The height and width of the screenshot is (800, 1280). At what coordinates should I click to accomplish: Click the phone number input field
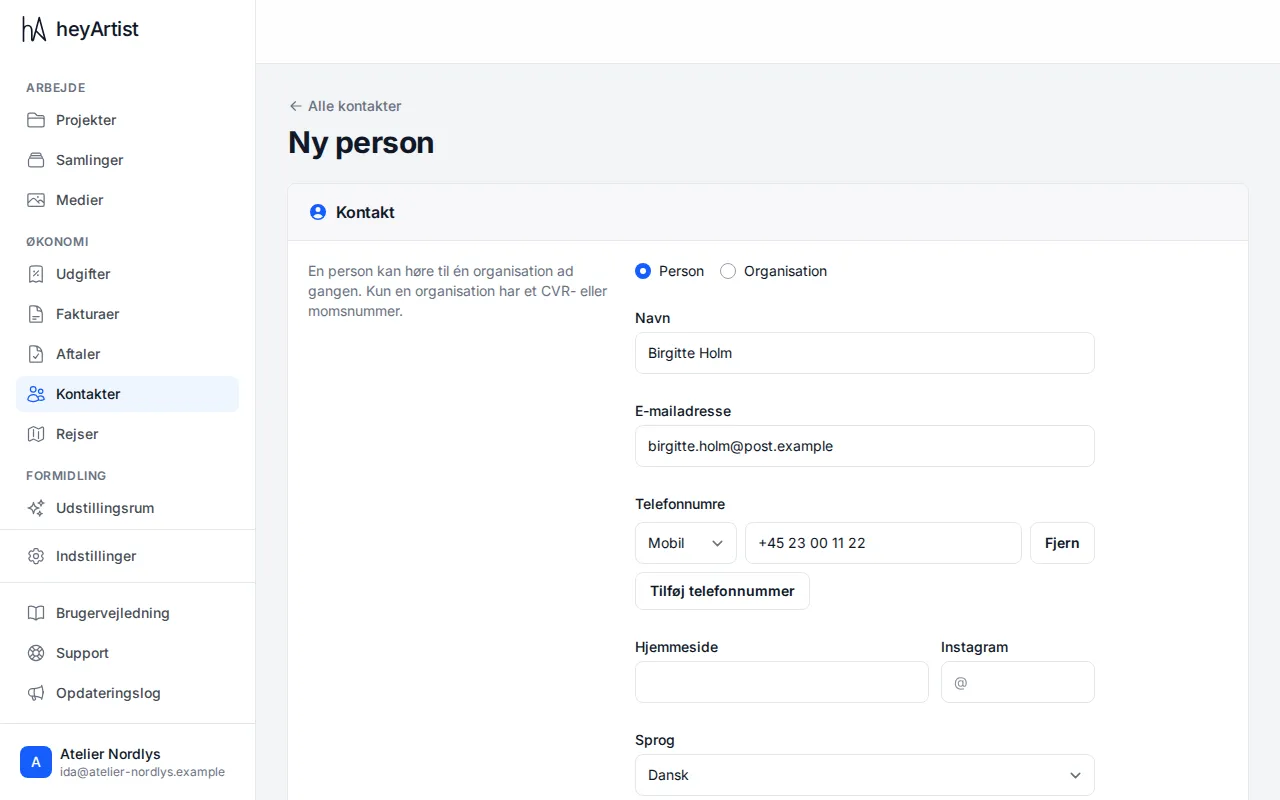click(883, 543)
